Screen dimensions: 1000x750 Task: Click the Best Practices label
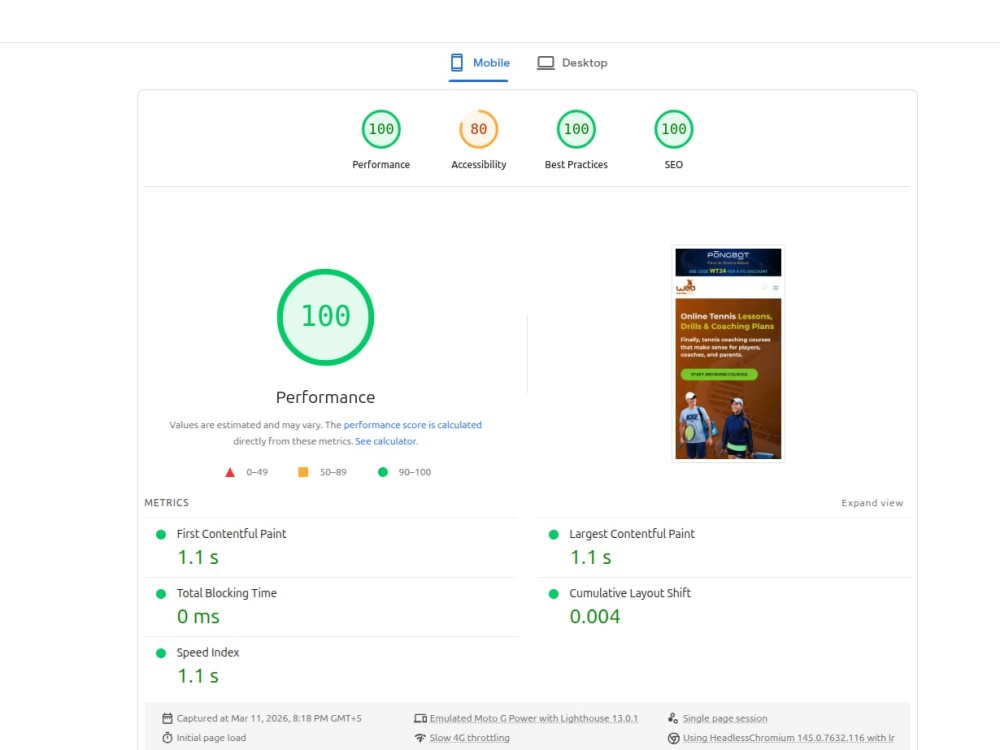pyautogui.click(x=576, y=165)
